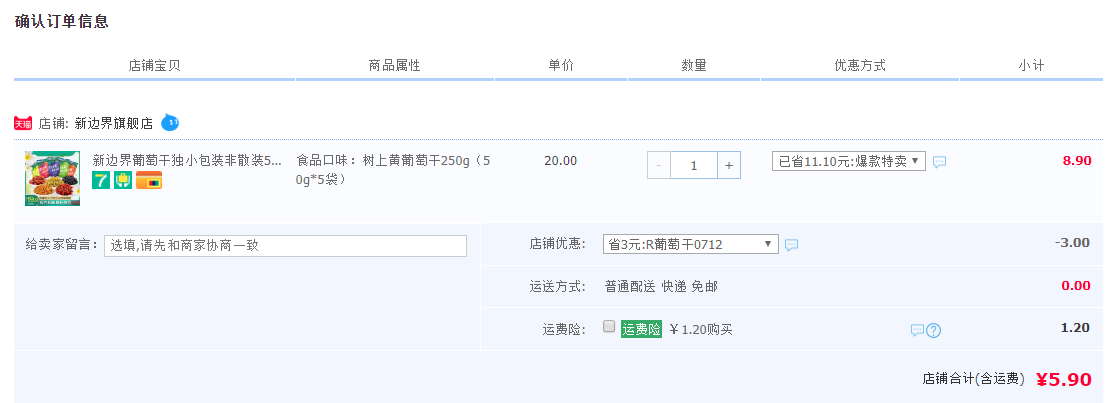Click the green consumer protection bag badge
This screenshot has width=1112, height=403.
[x=124, y=180]
